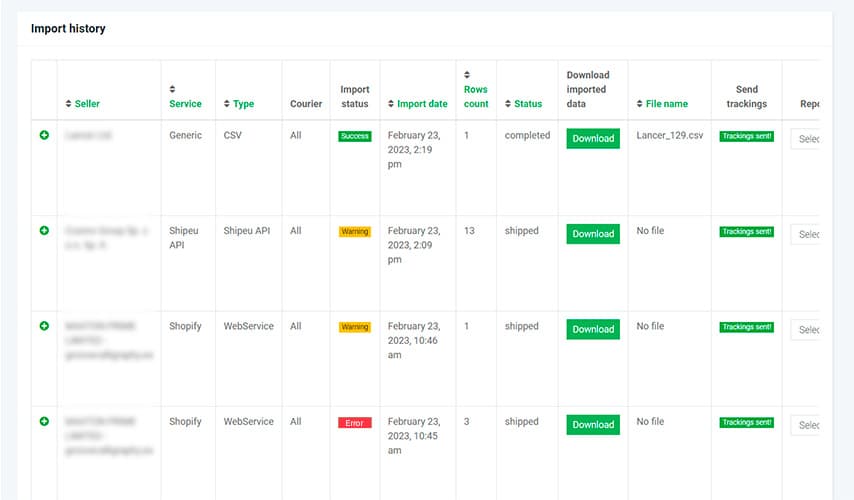Open Select dropdown in 10:45 am Shopify row

[x=806, y=425]
